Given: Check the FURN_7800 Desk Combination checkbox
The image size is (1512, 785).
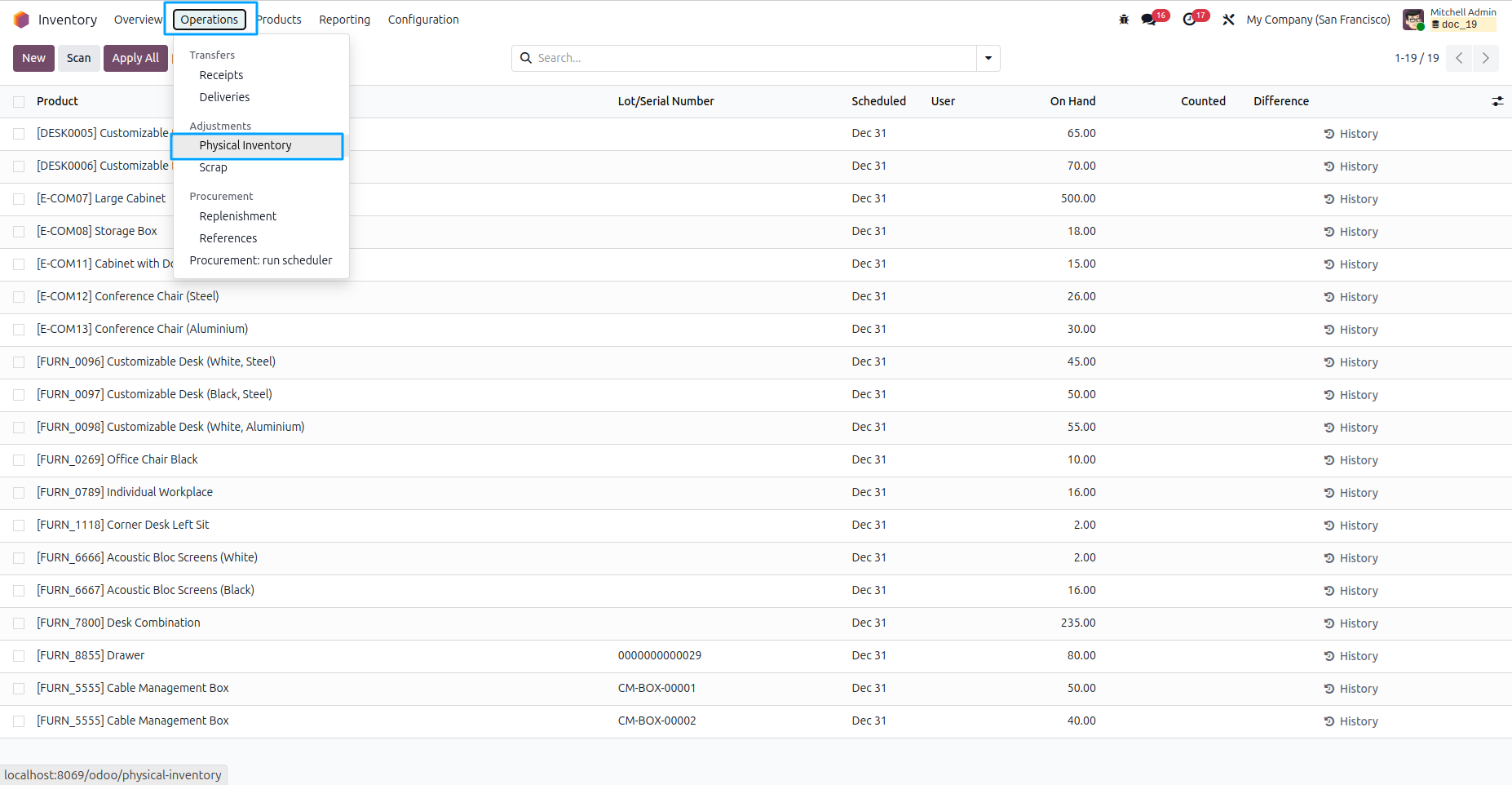Looking at the screenshot, I should pyautogui.click(x=19, y=623).
